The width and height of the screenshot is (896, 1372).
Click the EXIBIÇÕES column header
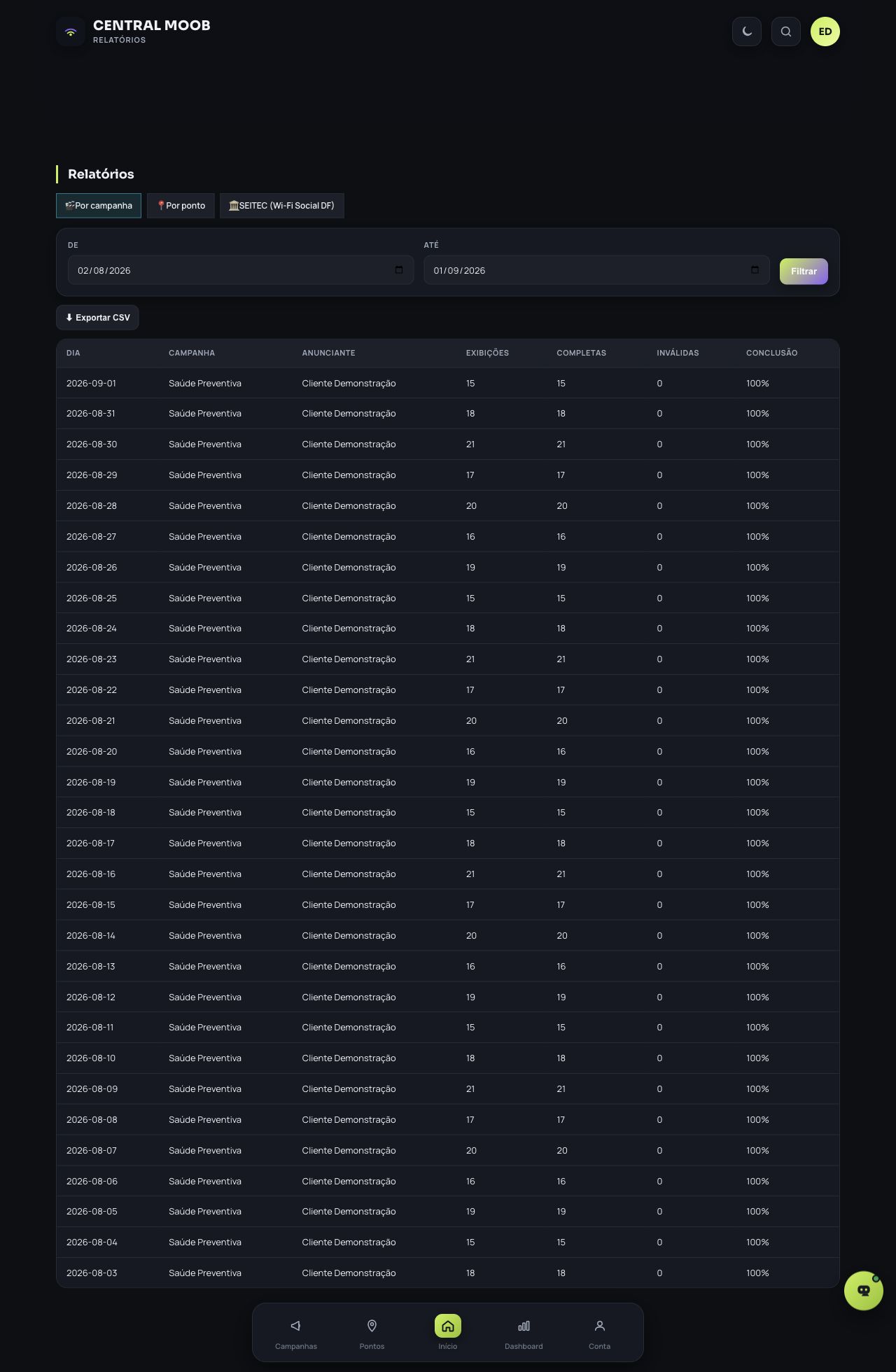point(487,353)
